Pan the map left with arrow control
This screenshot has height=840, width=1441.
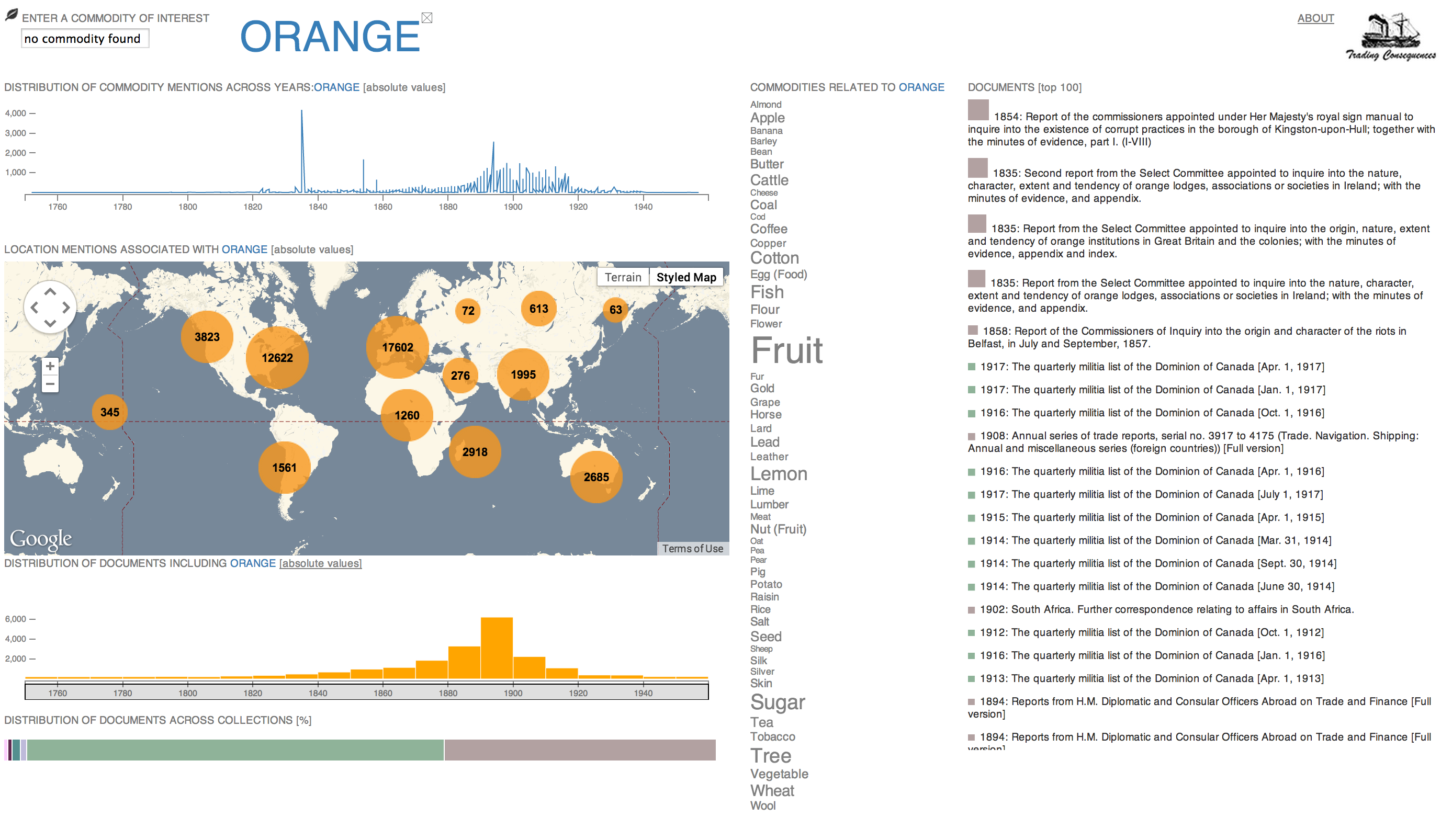[x=35, y=308]
